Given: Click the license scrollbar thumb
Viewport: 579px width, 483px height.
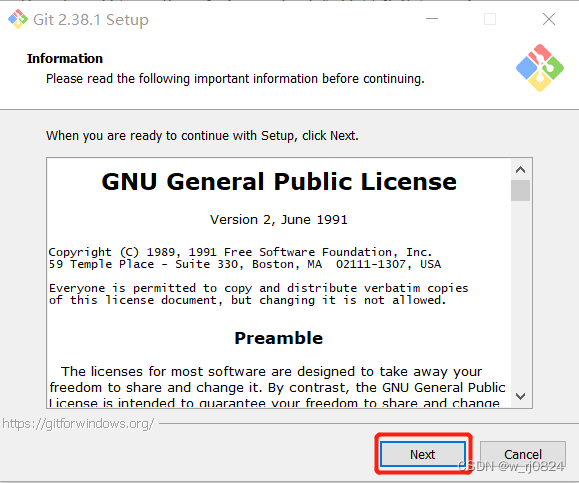Looking at the screenshot, I should 520,190.
